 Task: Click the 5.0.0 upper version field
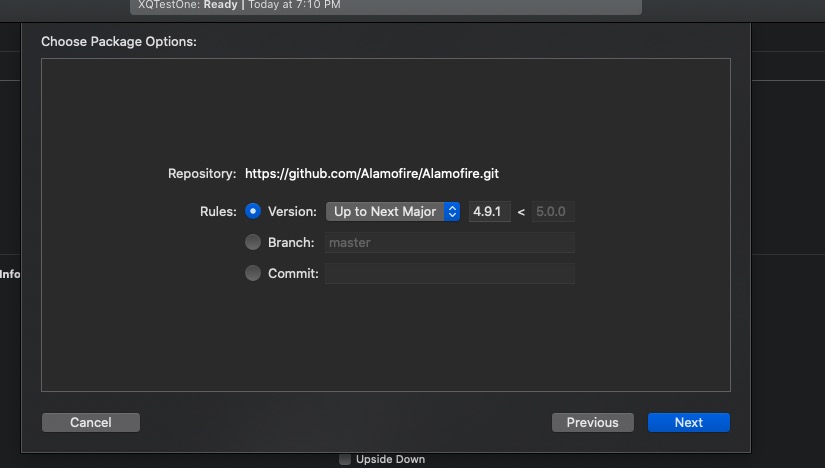553,211
